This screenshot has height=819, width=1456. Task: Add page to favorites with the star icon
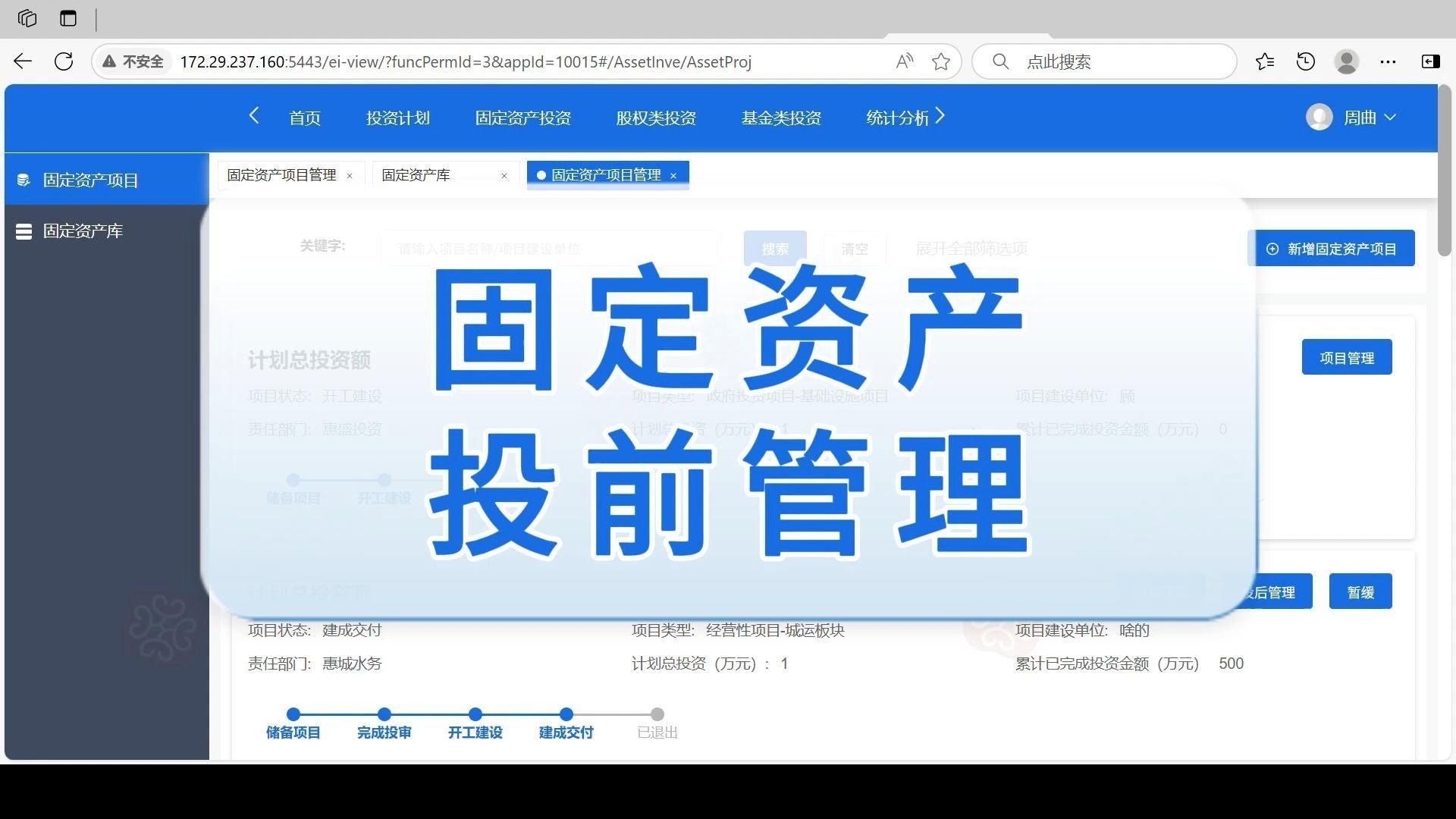(940, 61)
